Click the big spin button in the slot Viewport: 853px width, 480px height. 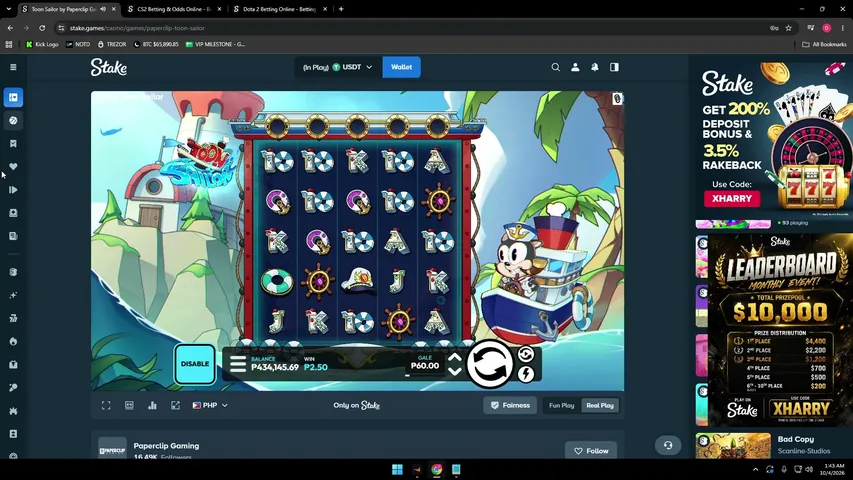coord(490,364)
